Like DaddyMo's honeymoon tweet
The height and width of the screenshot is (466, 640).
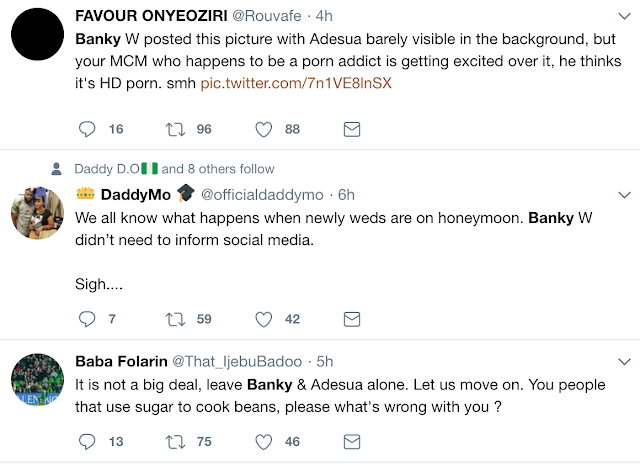click(x=264, y=320)
